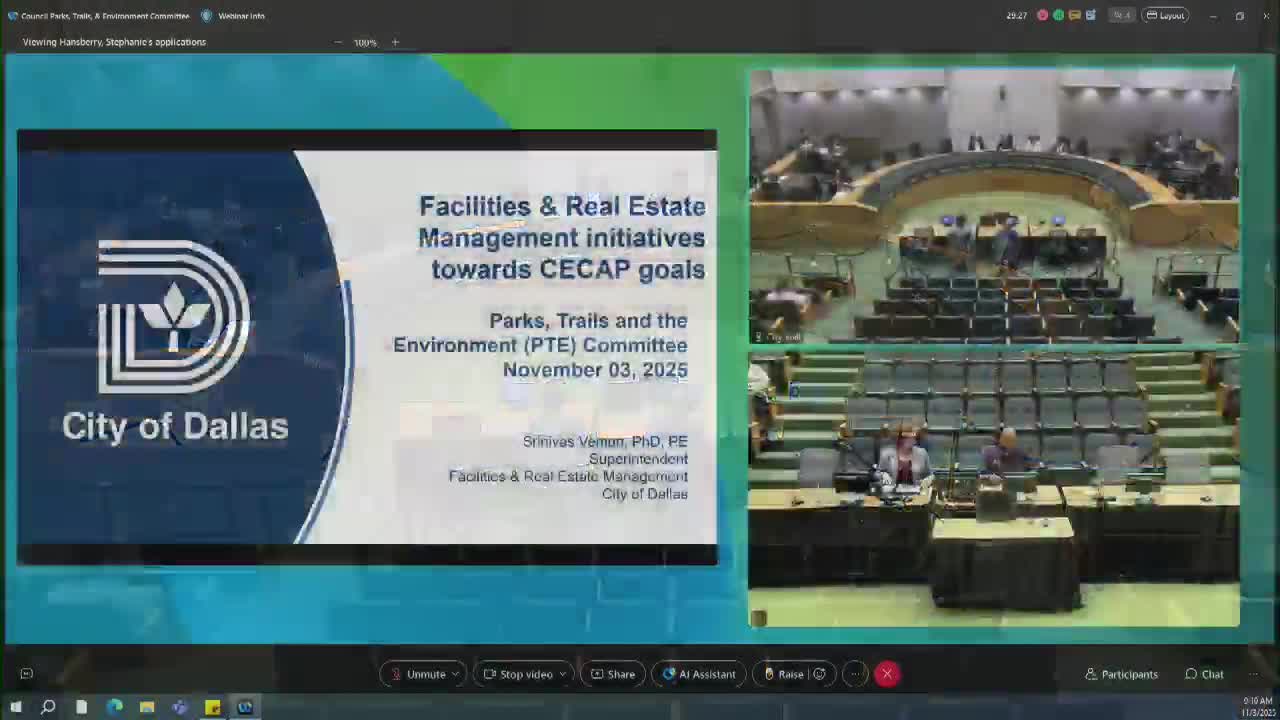Open the reactions smiley icon
The height and width of the screenshot is (720, 1280).
(x=820, y=674)
